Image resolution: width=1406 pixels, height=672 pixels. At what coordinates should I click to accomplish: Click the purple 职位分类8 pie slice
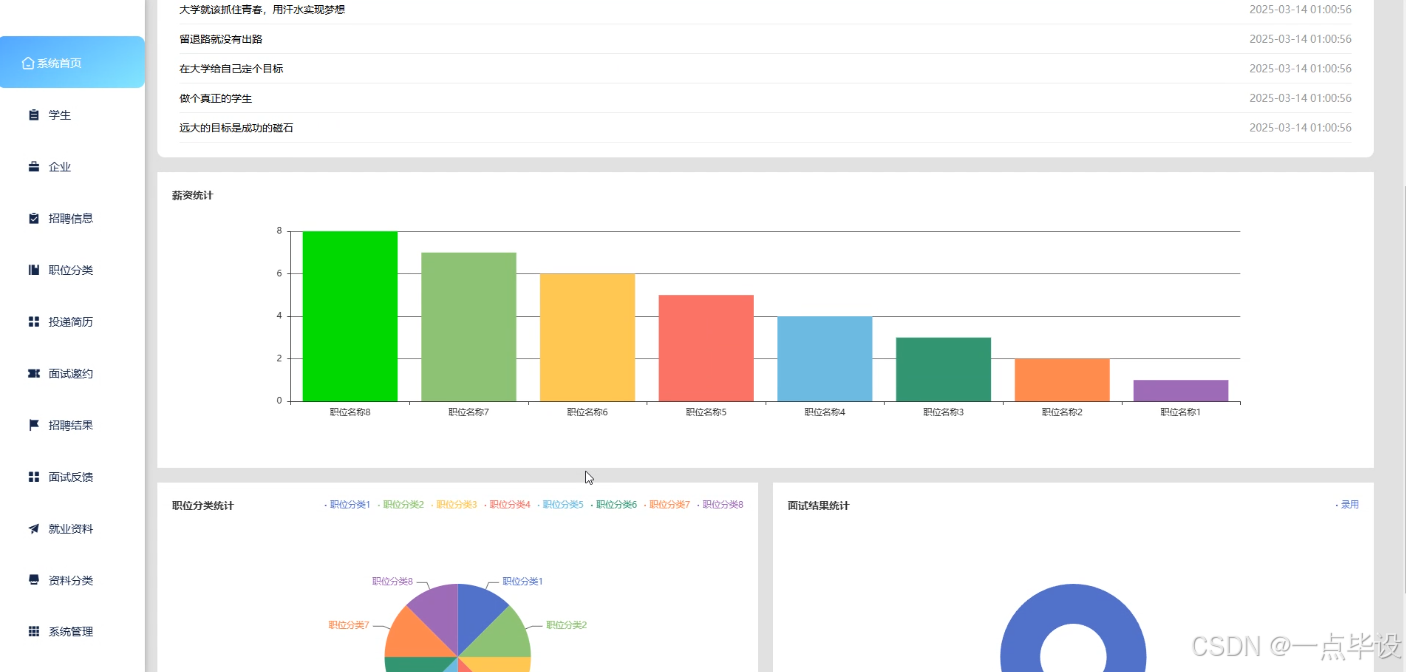point(438,612)
